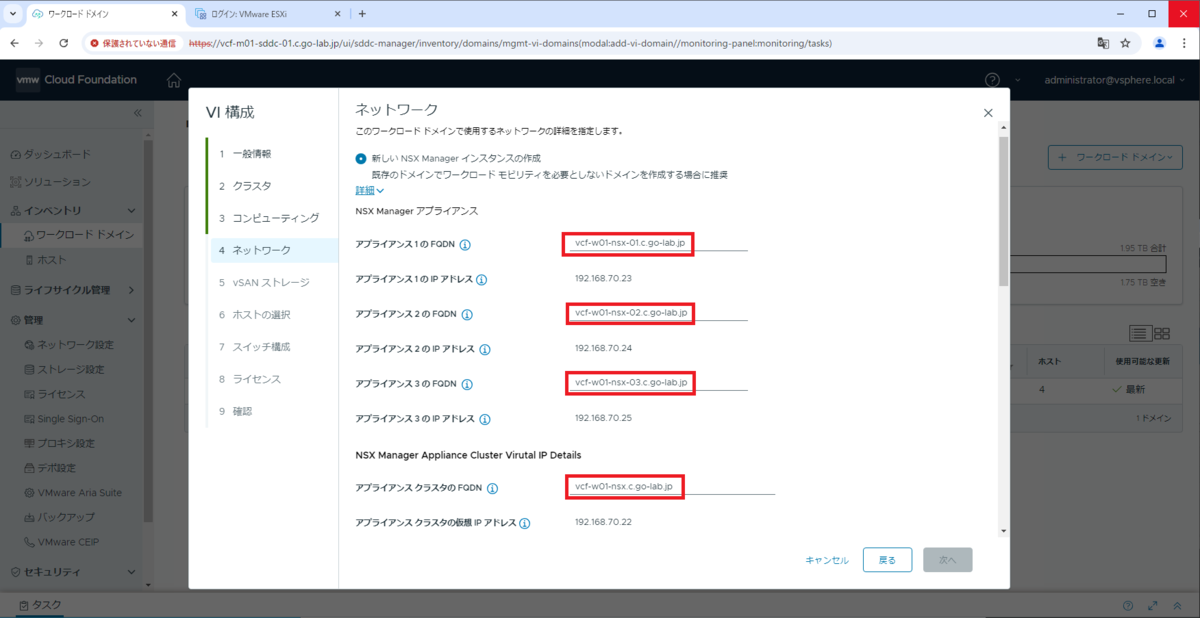Open info icon for アプライアンス クラスタの FQDN
1200x618 pixels.
pyautogui.click(x=492, y=489)
